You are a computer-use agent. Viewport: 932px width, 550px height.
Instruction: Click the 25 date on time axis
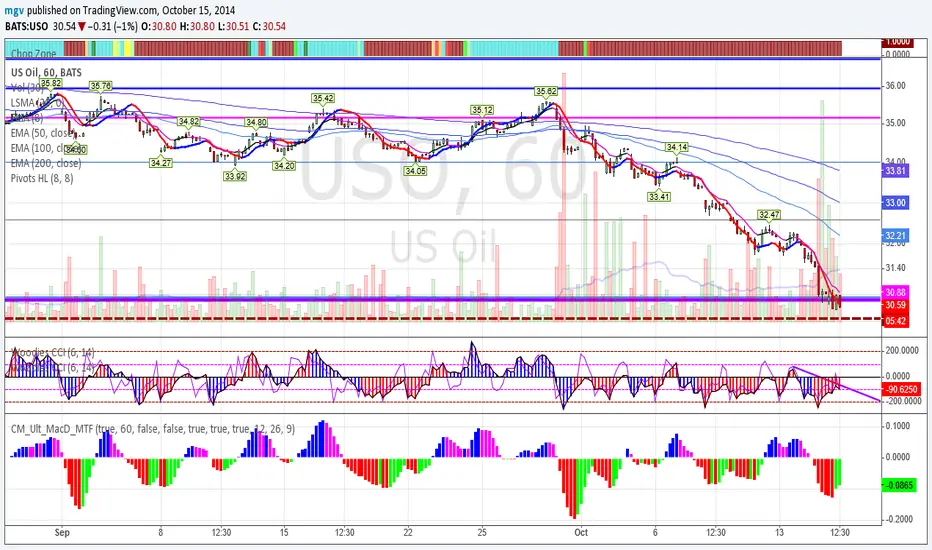482,533
